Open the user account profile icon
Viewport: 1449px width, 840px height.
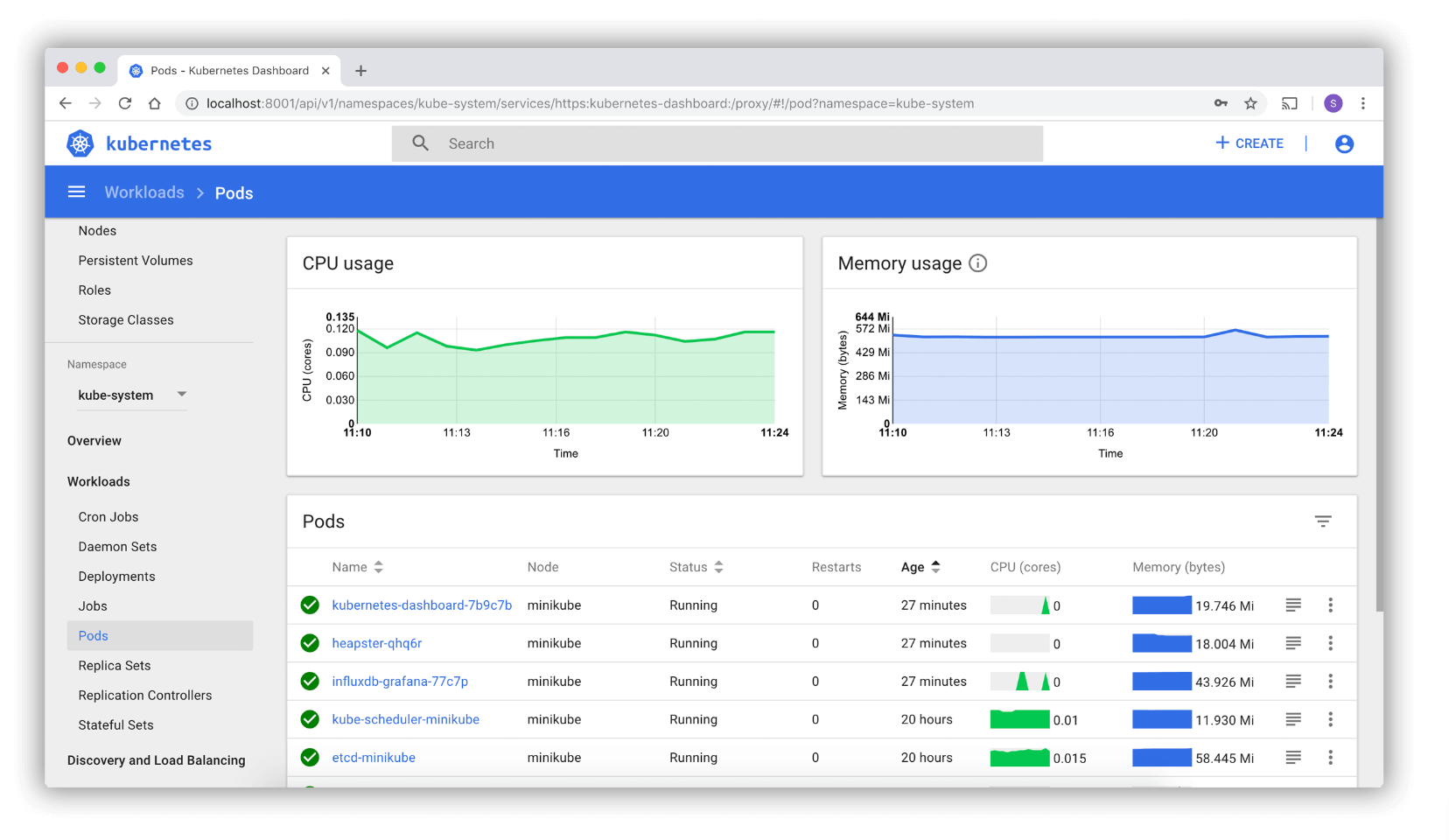pyautogui.click(x=1344, y=143)
